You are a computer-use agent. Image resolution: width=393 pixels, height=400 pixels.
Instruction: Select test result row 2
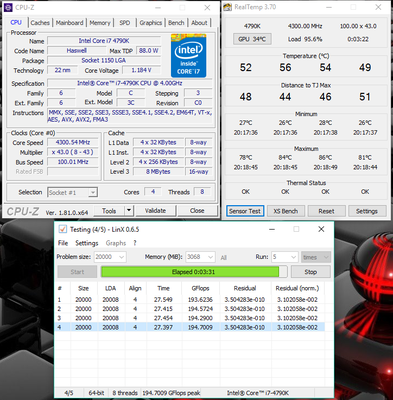click(189, 309)
